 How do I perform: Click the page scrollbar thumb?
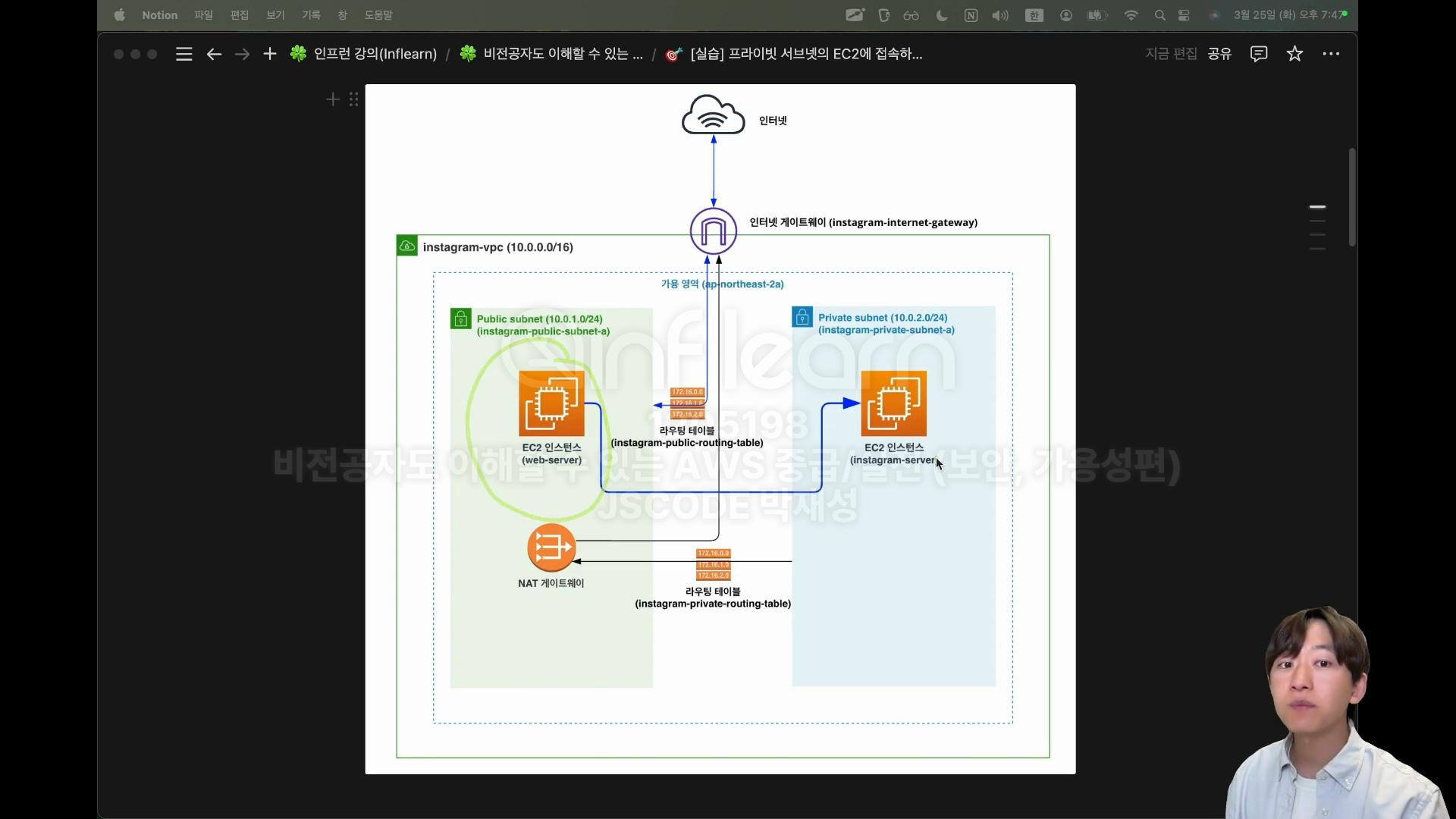coord(1352,197)
